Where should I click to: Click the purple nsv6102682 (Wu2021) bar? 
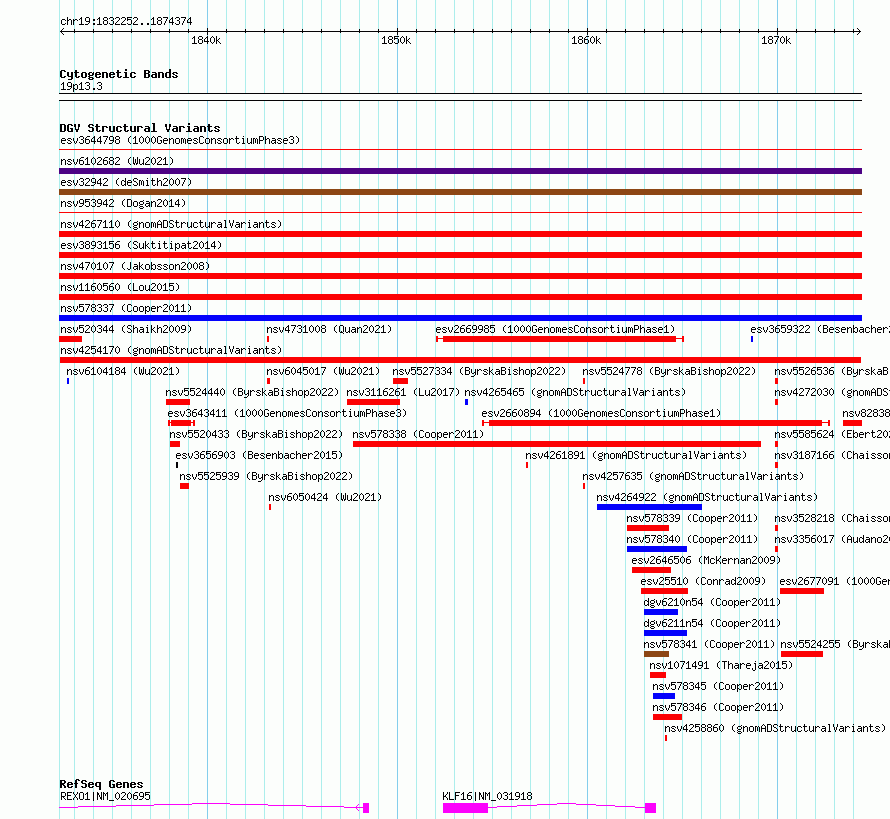[460, 171]
